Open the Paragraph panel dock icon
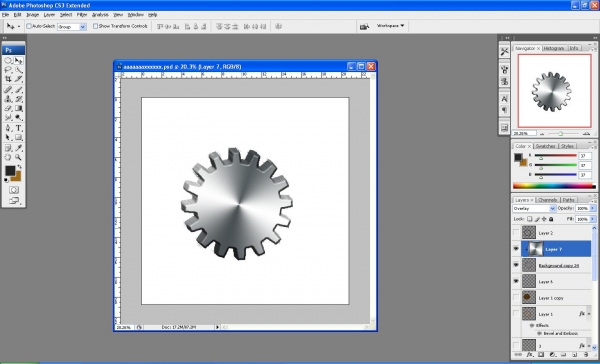The width and height of the screenshot is (600, 364). pos(504,110)
